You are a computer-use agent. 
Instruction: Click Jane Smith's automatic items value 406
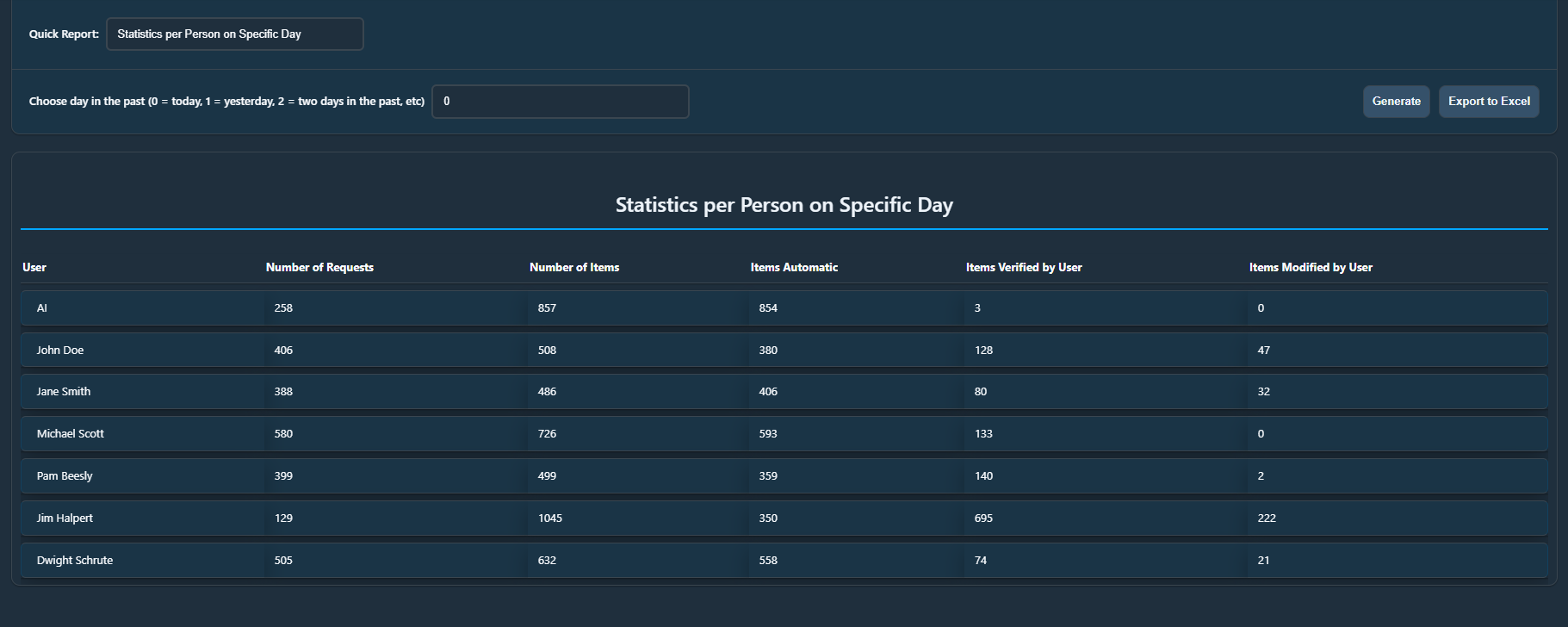[x=768, y=391]
